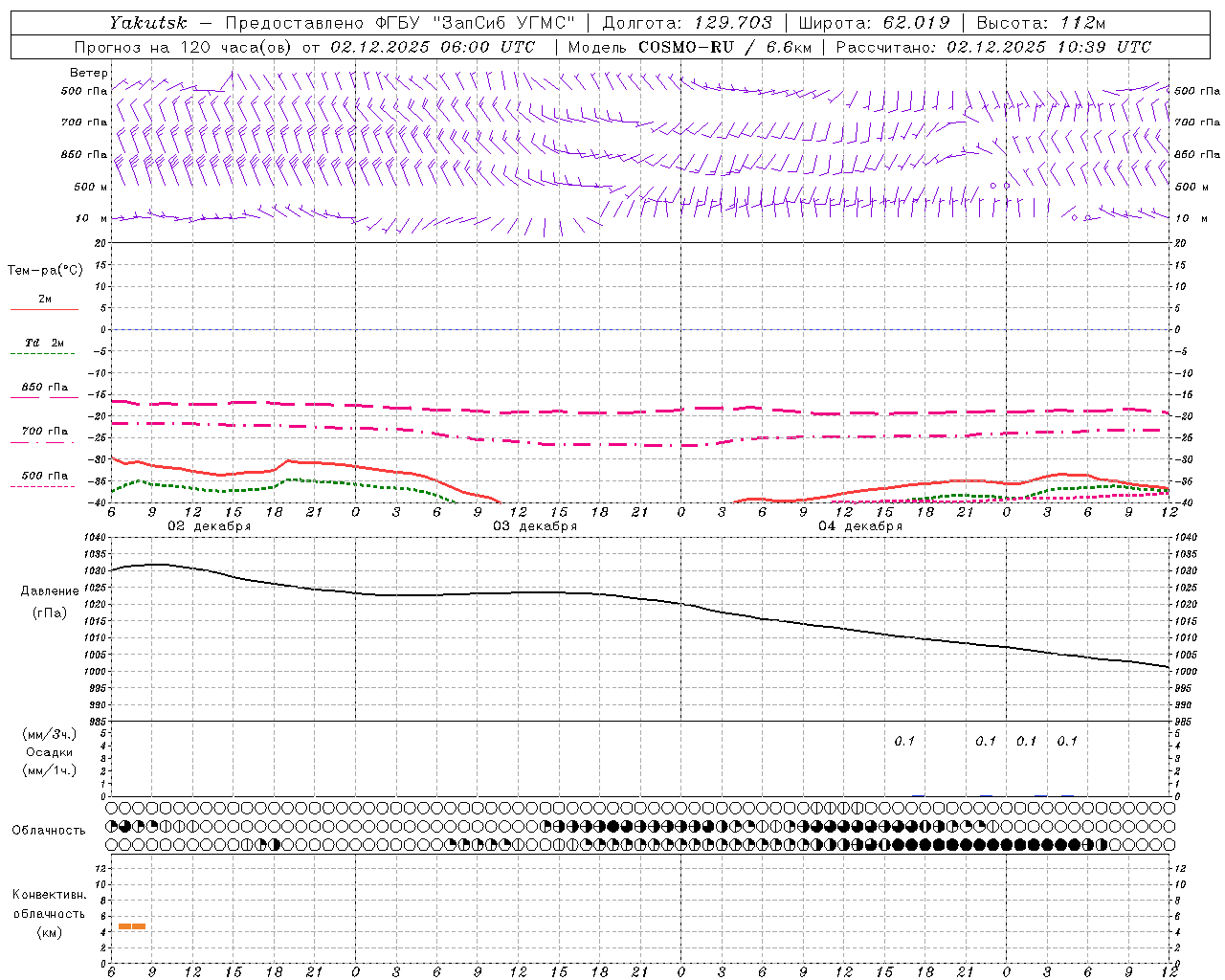The width and height of the screenshot is (1225, 980).
Task: Click the Высота: 112м header value
Action: pyautogui.click(x=1039, y=22)
